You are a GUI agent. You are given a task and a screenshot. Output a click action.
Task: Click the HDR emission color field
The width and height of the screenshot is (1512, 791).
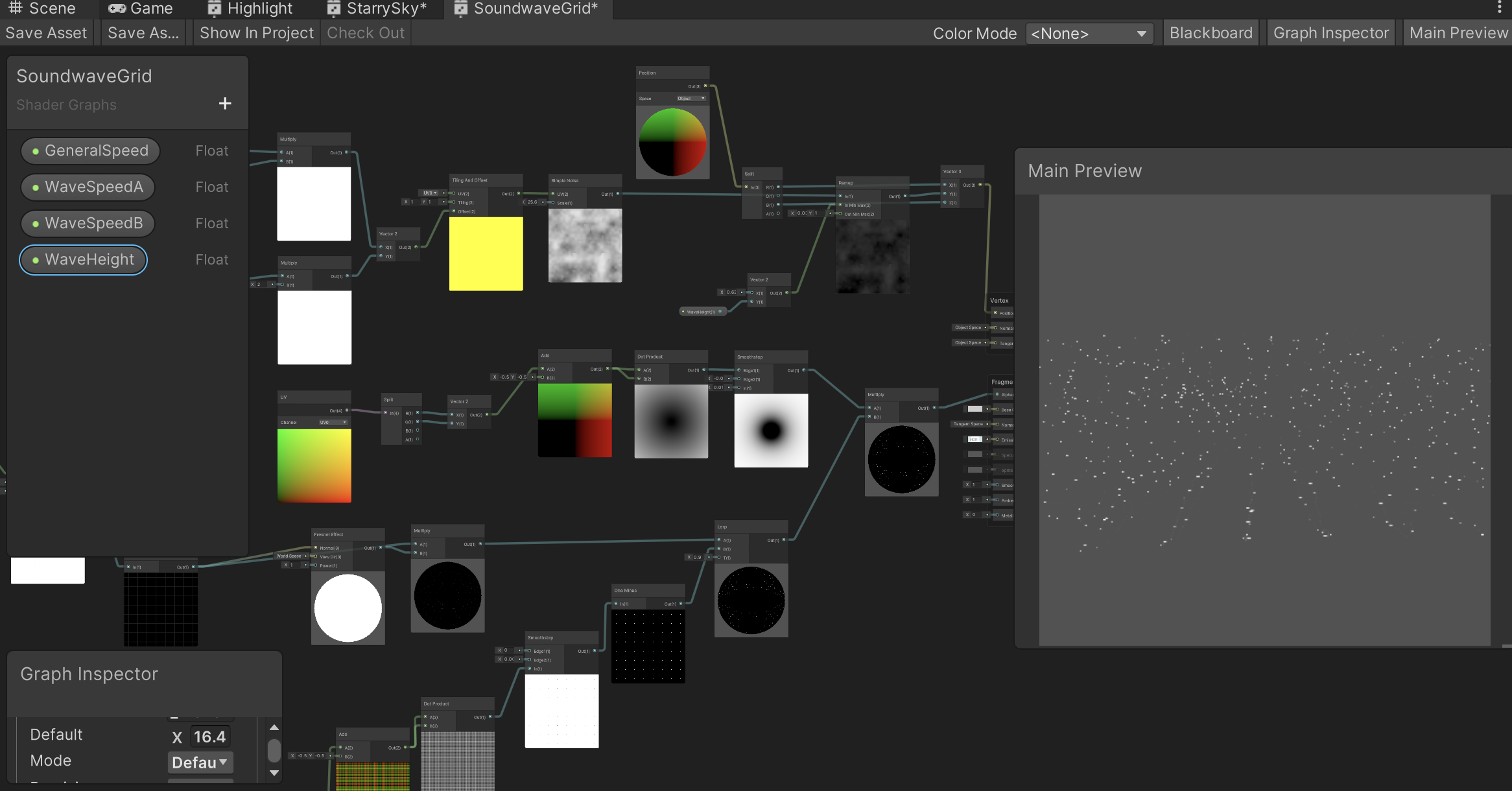(975, 440)
